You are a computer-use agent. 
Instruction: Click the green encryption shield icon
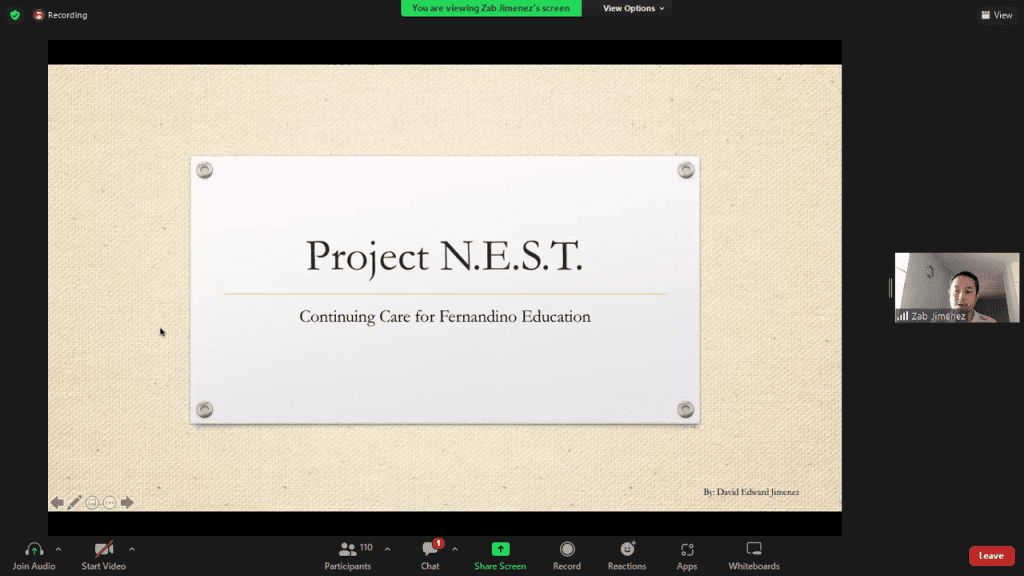pos(15,15)
